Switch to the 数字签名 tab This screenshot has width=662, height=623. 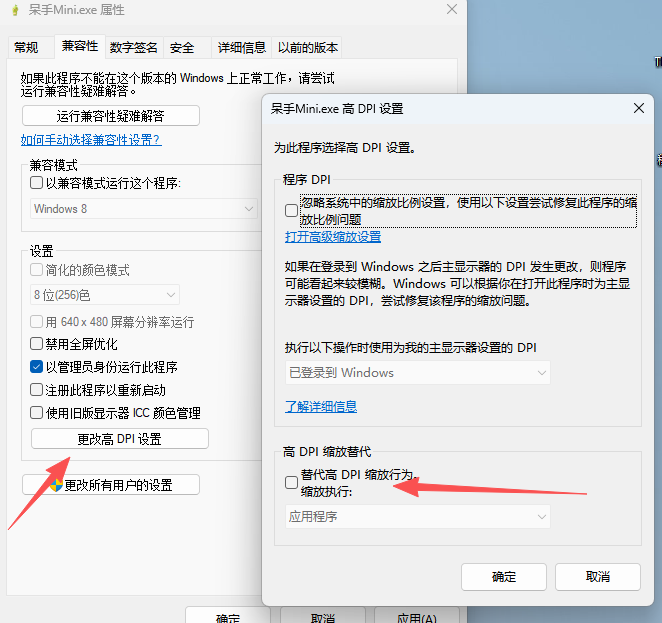[x=133, y=47]
